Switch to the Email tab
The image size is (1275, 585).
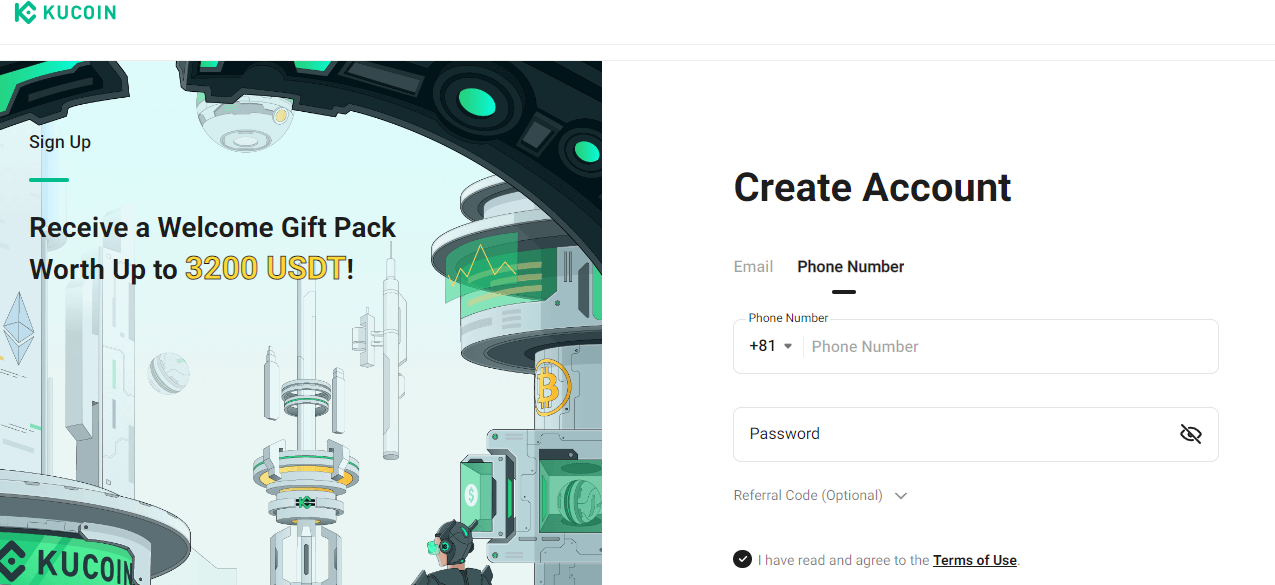[x=753, y=267]
